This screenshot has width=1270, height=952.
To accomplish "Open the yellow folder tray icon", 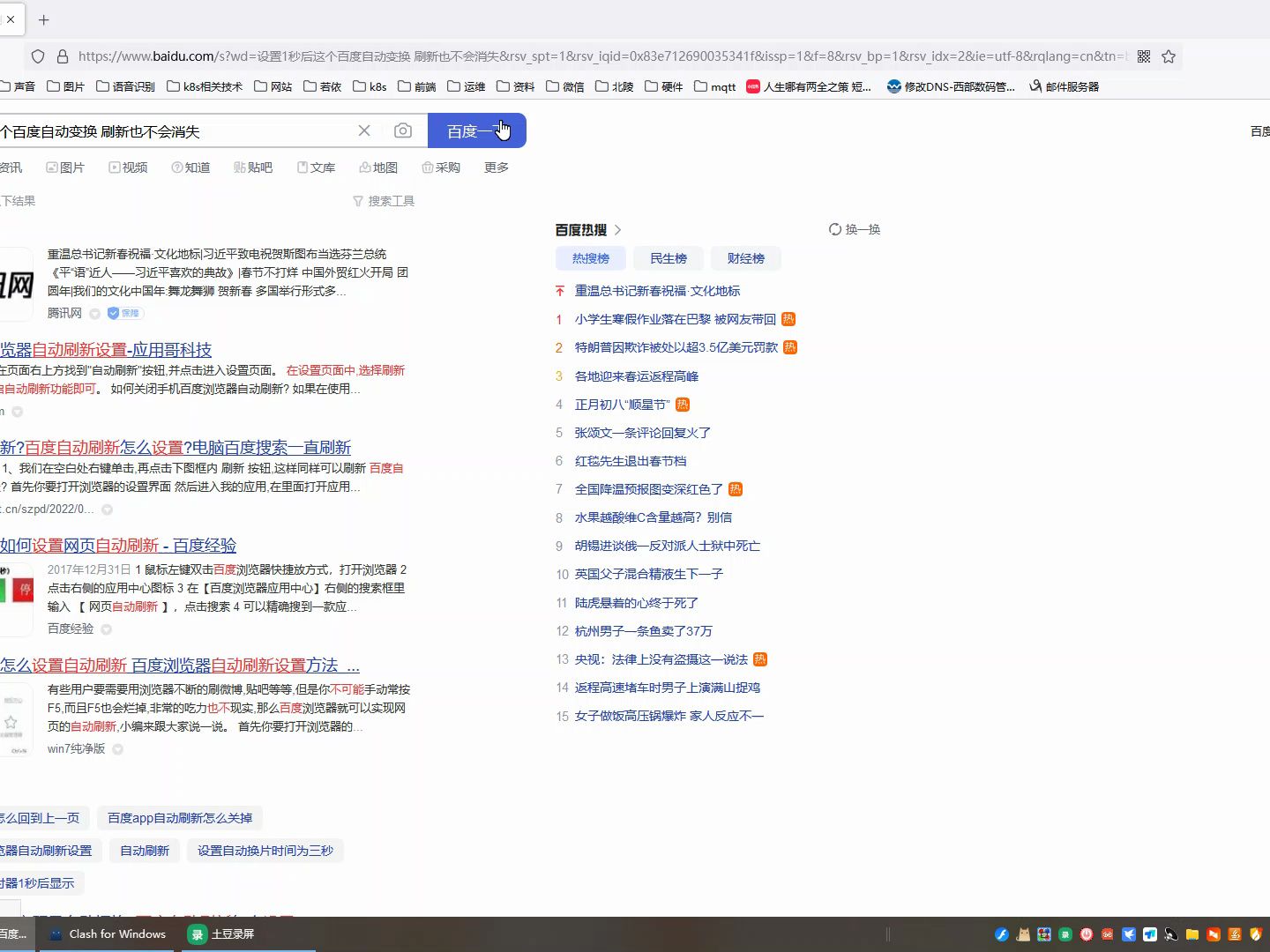I will pos(1192,934).
